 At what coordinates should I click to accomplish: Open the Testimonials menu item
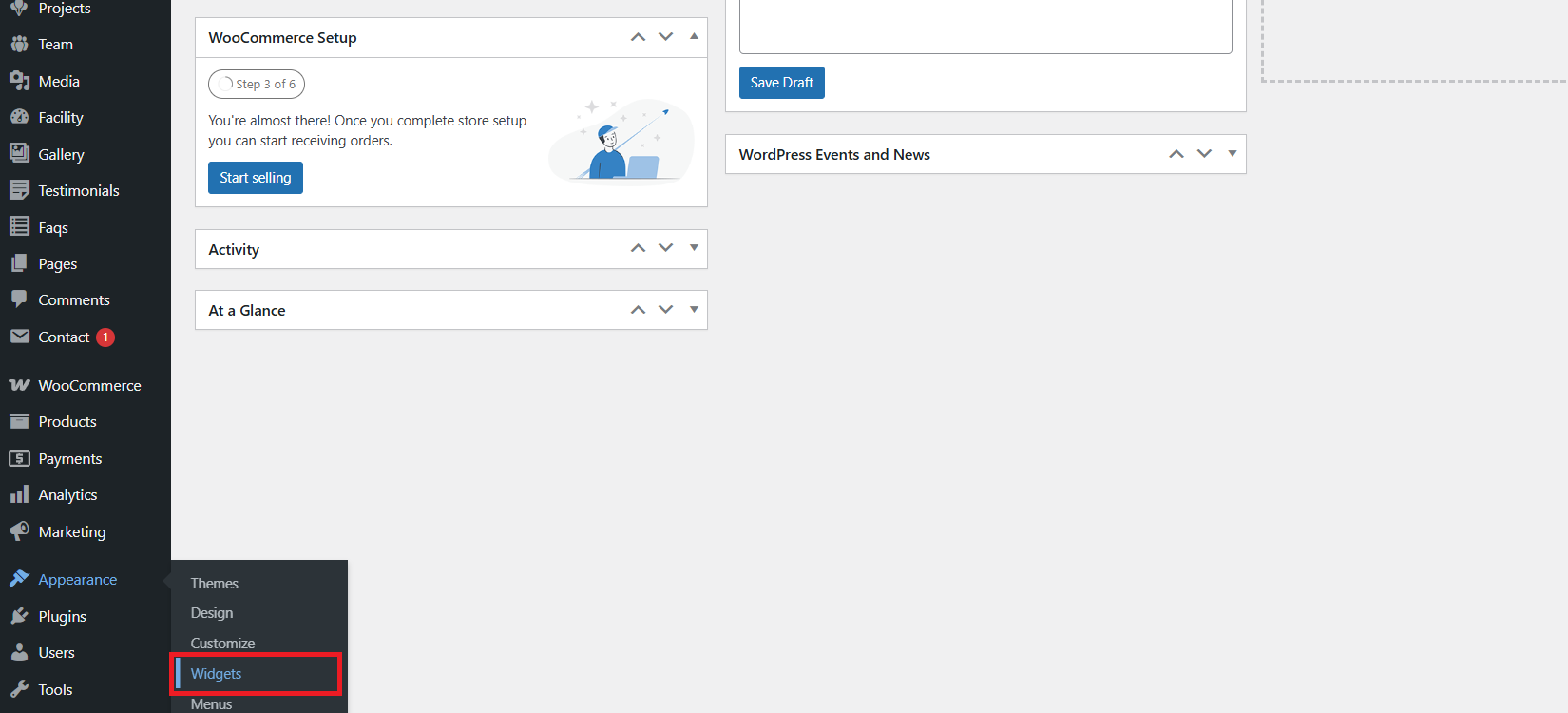tap(79, 190)
